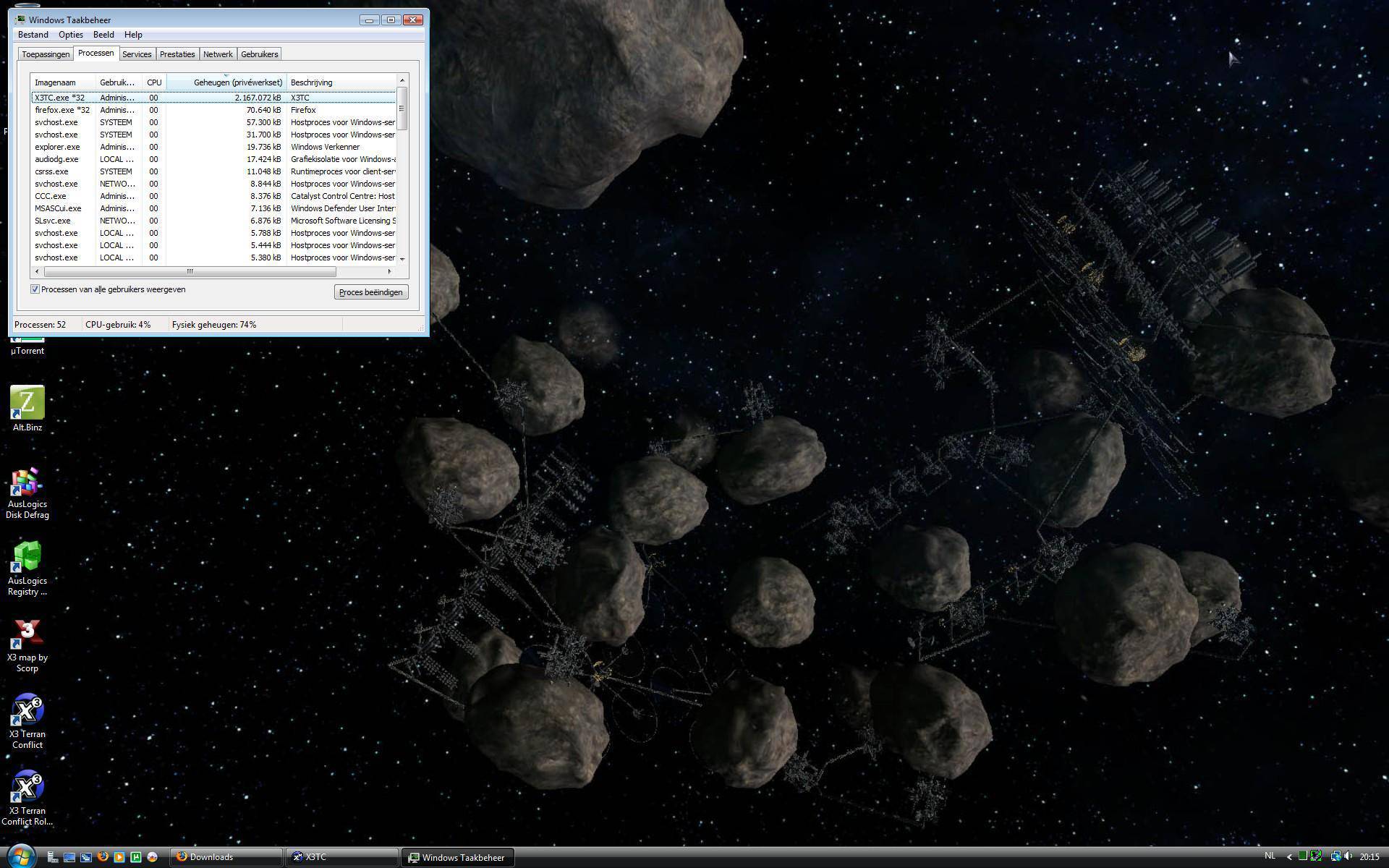The image size is (1389, 868).
Task: Click the round orange-white quick launch icon
Action: pyautogui.click(x=152, y=857)
